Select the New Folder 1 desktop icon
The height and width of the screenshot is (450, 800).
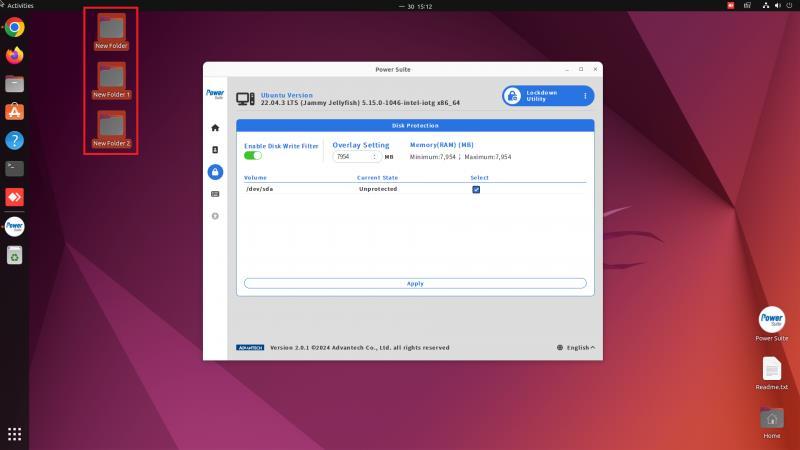[x=111, y=80]
